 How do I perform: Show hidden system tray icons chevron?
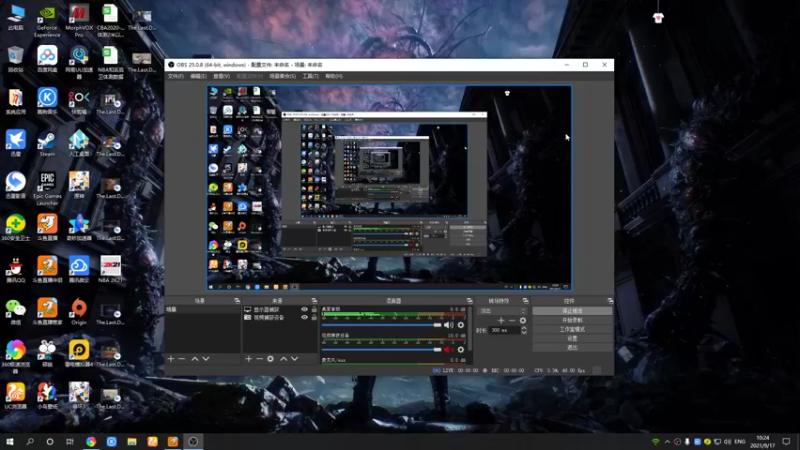tap(667, 441)
